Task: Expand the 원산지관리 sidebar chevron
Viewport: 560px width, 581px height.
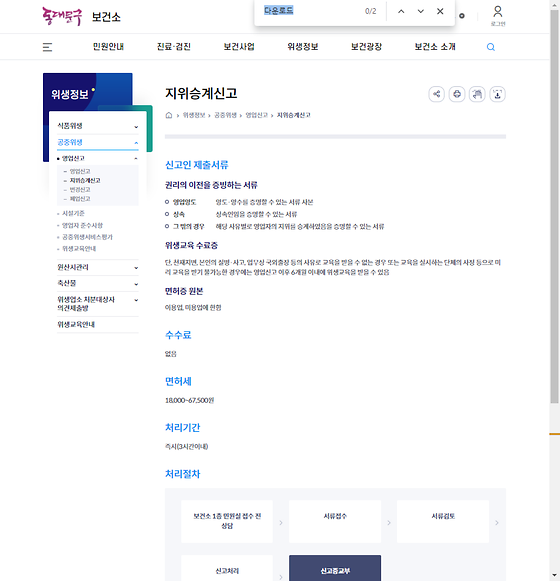Action: [136, 268]
